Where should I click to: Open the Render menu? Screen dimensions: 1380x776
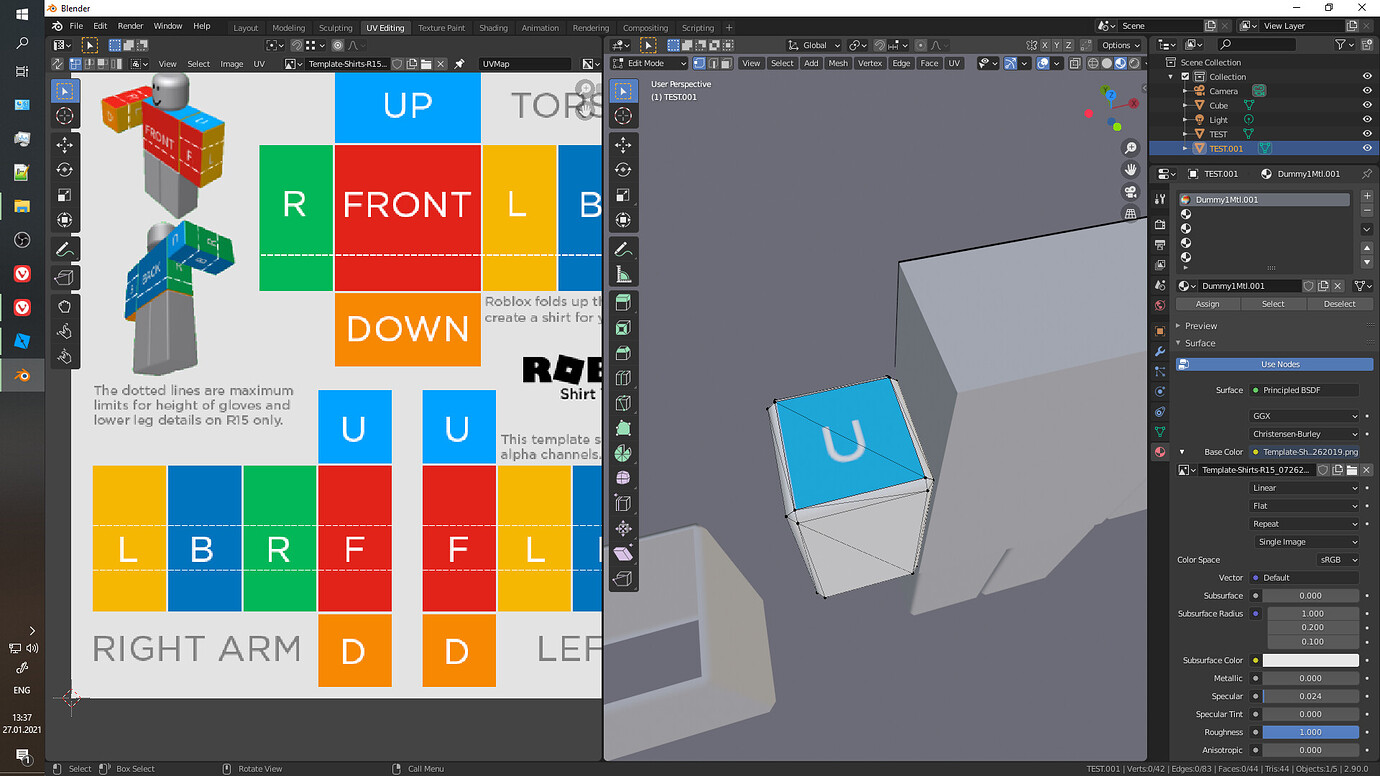(x=130, y=26)
